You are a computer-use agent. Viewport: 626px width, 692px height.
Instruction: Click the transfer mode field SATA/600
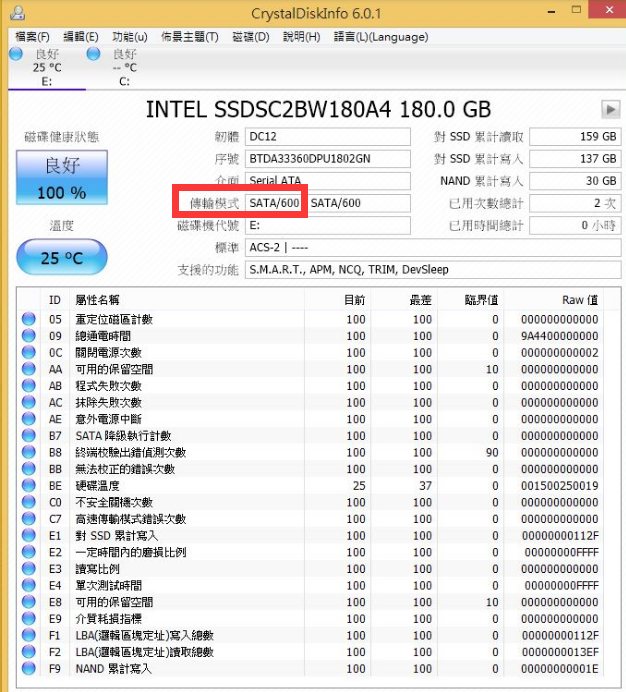328,203
